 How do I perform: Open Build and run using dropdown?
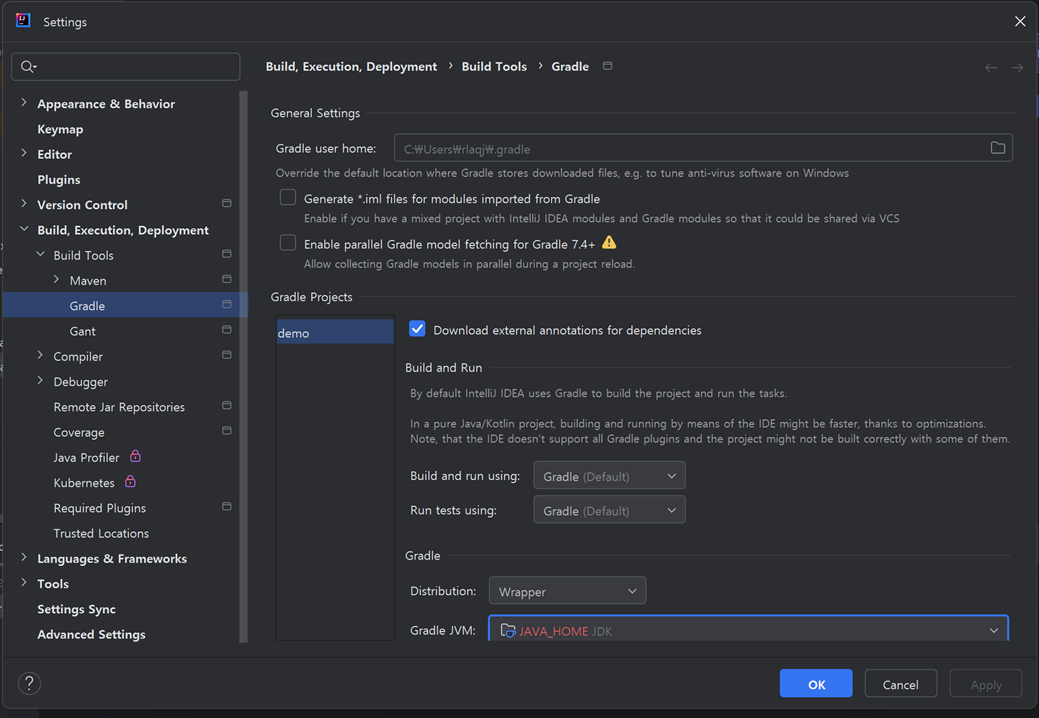coord(609,476)
